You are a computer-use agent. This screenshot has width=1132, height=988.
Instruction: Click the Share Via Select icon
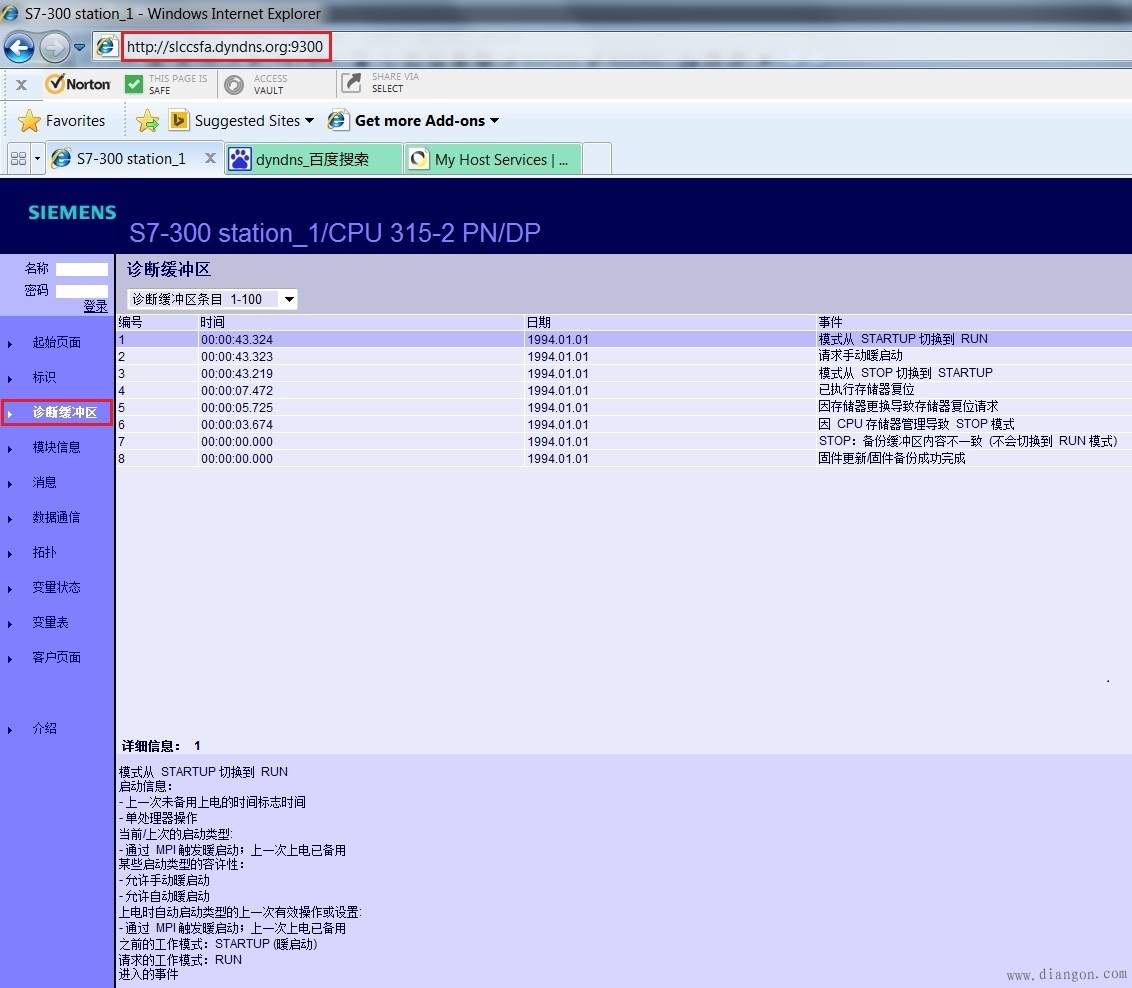point(351,83)
